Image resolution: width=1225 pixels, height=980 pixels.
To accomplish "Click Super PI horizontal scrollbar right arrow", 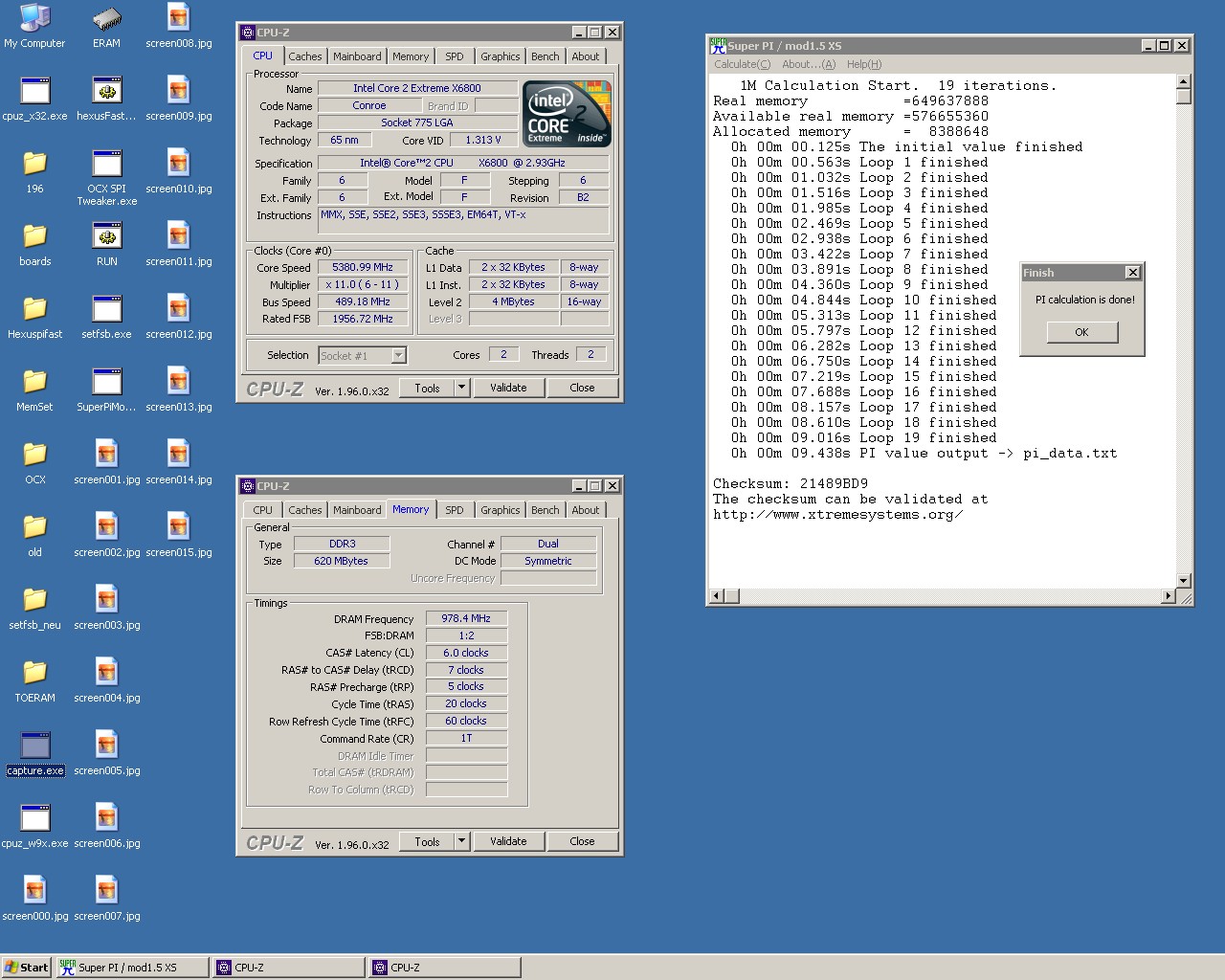I will tap(1168, 596).
